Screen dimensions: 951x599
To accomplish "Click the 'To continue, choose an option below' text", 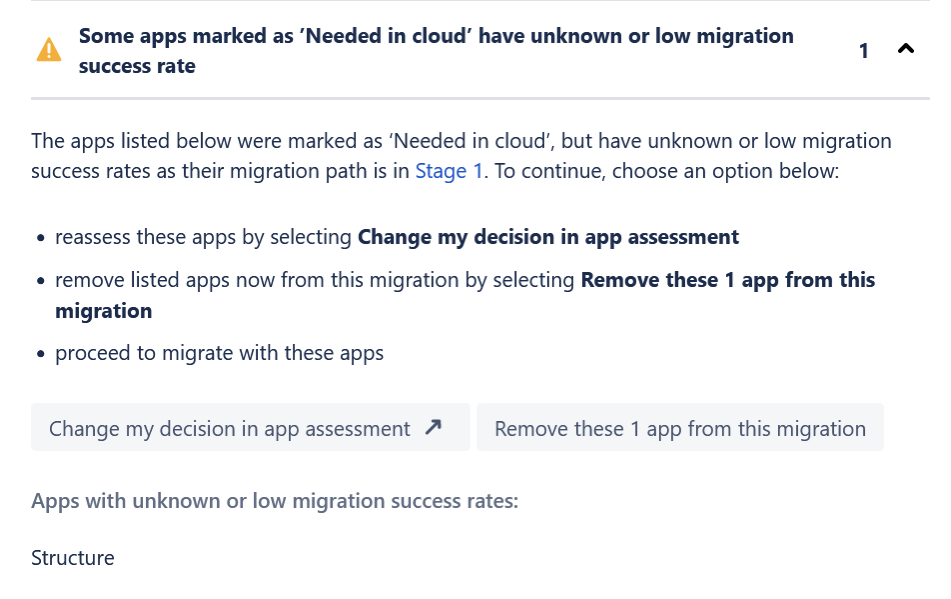I will (x=667, y=171).
